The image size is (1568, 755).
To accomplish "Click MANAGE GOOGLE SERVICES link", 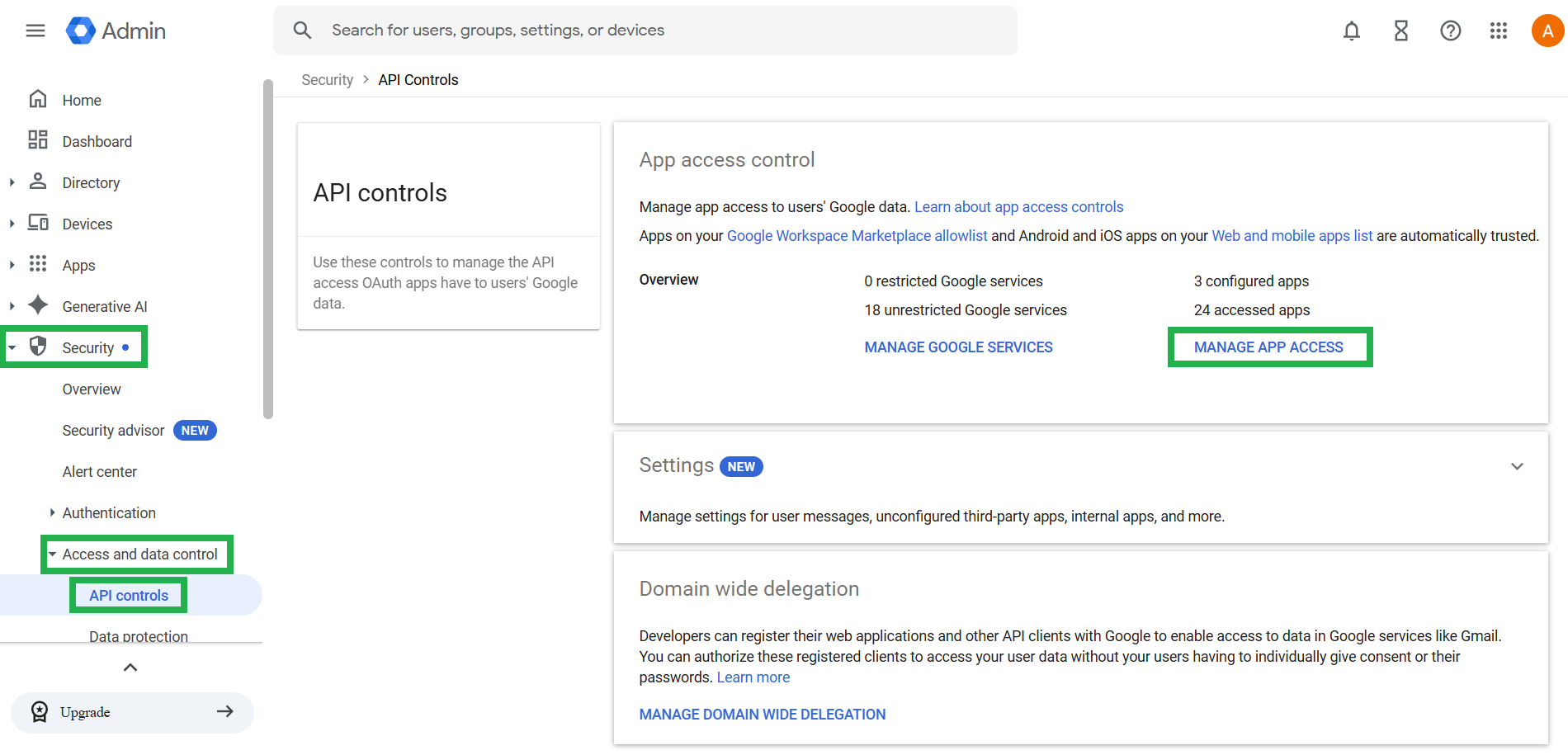I will click(958, 347).
